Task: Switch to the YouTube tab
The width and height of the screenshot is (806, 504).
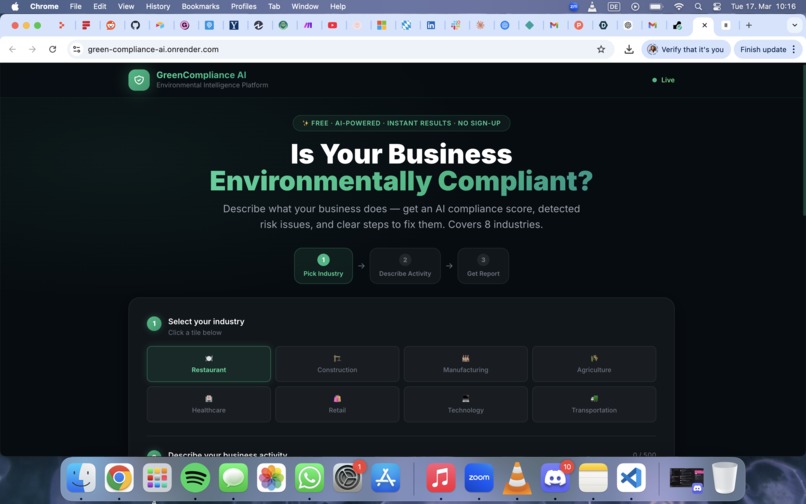Action: pos(333,25)
